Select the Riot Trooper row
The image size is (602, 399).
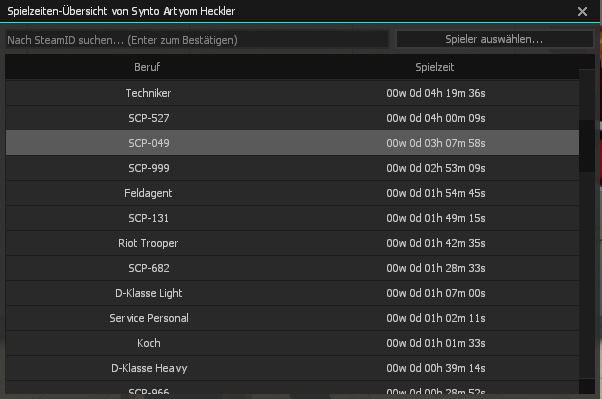[x=292, y=243]
